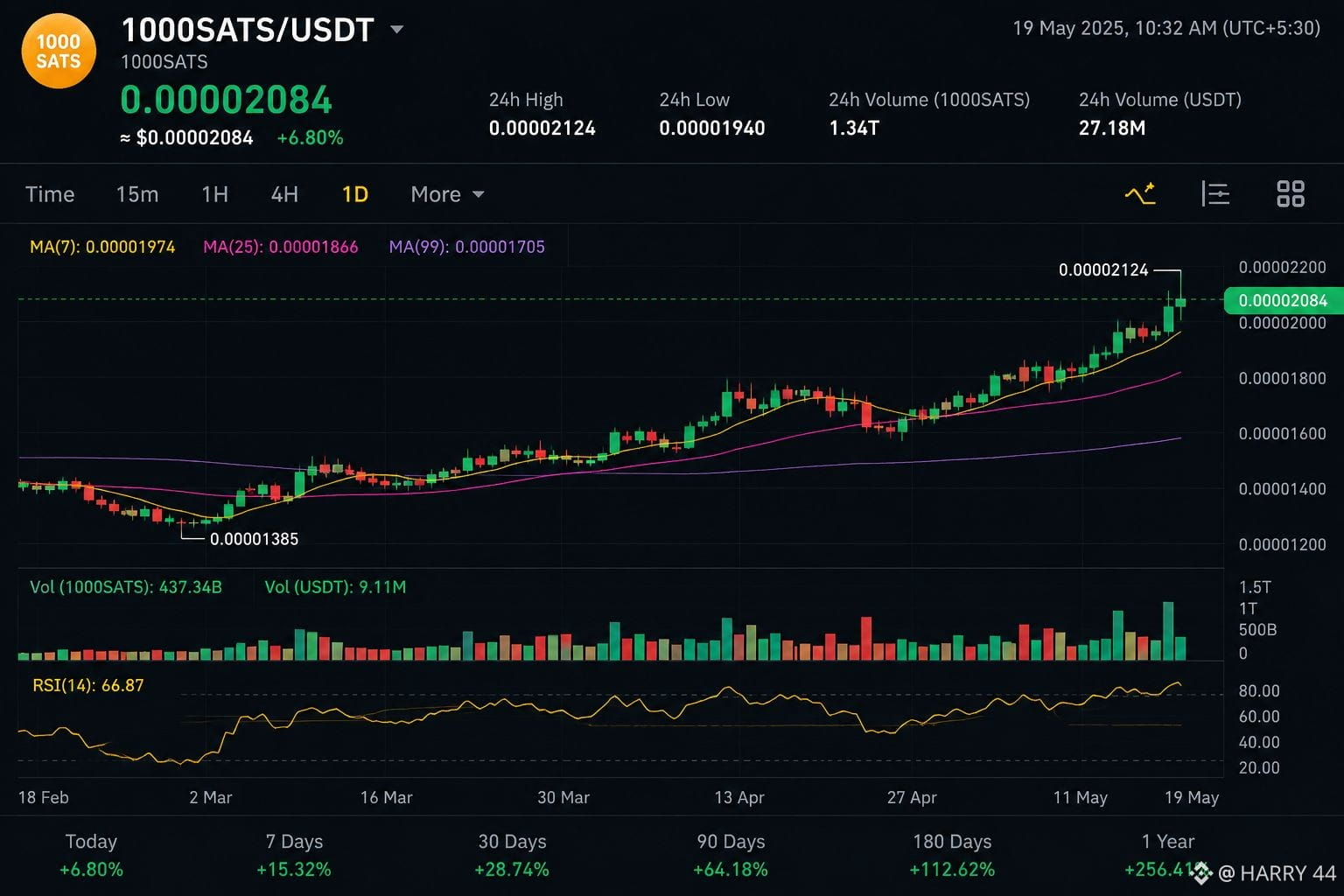Click the green current price tag 0.00002084
Screen dimensions: 1344x896
pyautogui.click(x=1283, y=300)
